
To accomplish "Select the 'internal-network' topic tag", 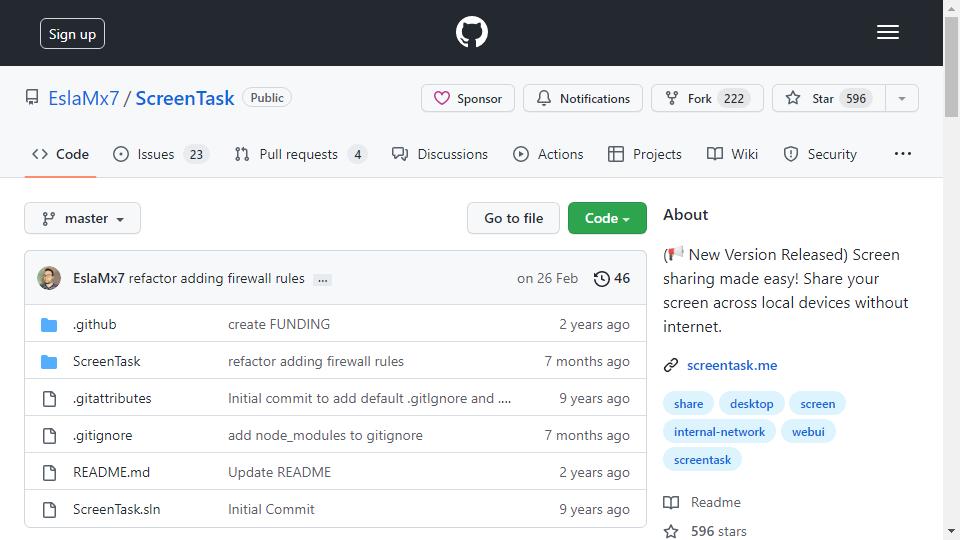I will click(719, 432).
